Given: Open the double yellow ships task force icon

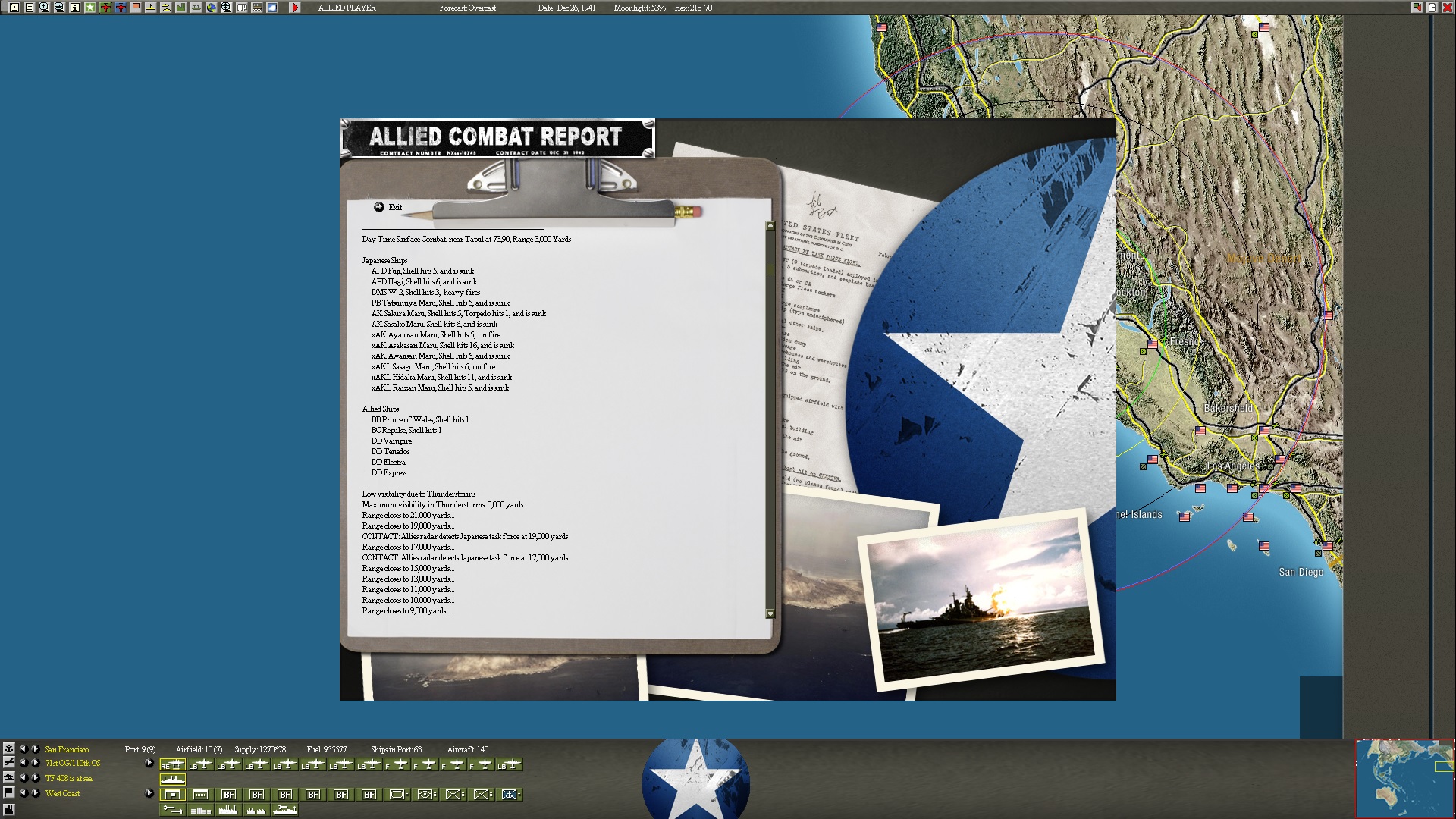Looking at the screenshot, I should coord(165,8).
